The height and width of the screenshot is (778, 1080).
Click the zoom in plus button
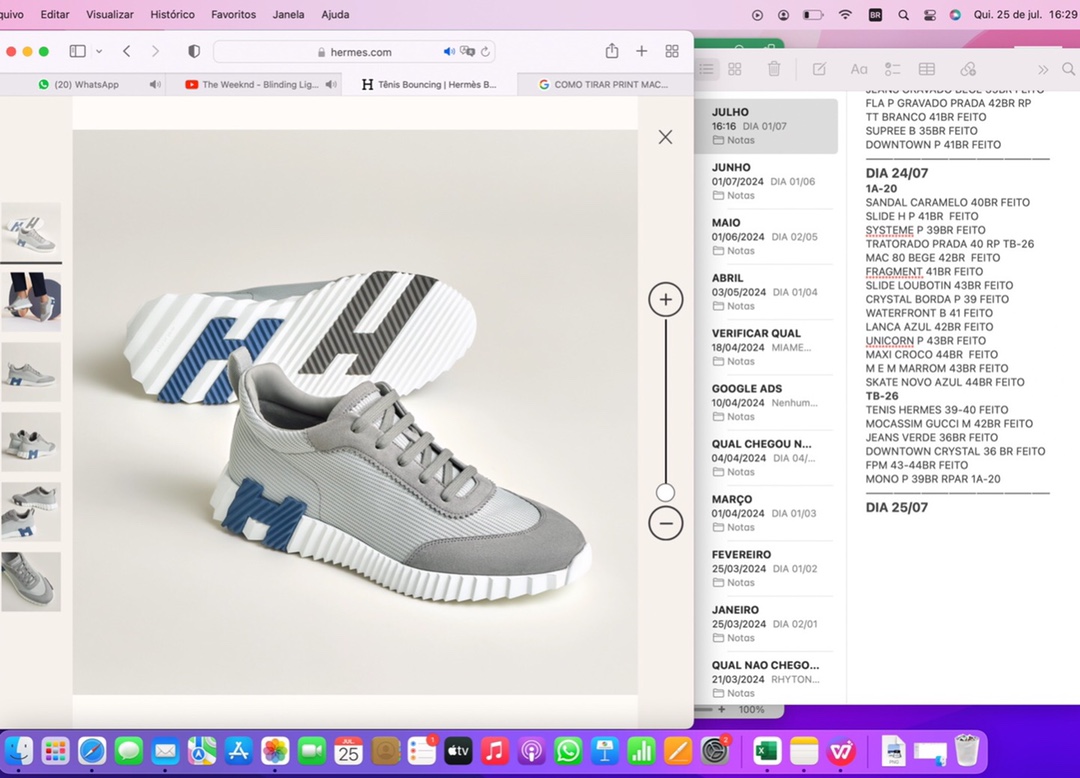tap(665, 300)
